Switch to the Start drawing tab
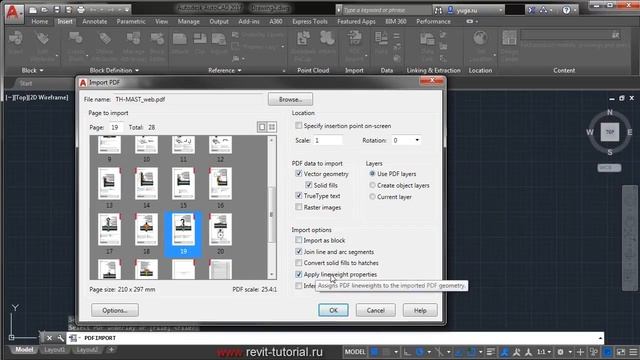Screen dimensions: 640x360 (26, 83)
